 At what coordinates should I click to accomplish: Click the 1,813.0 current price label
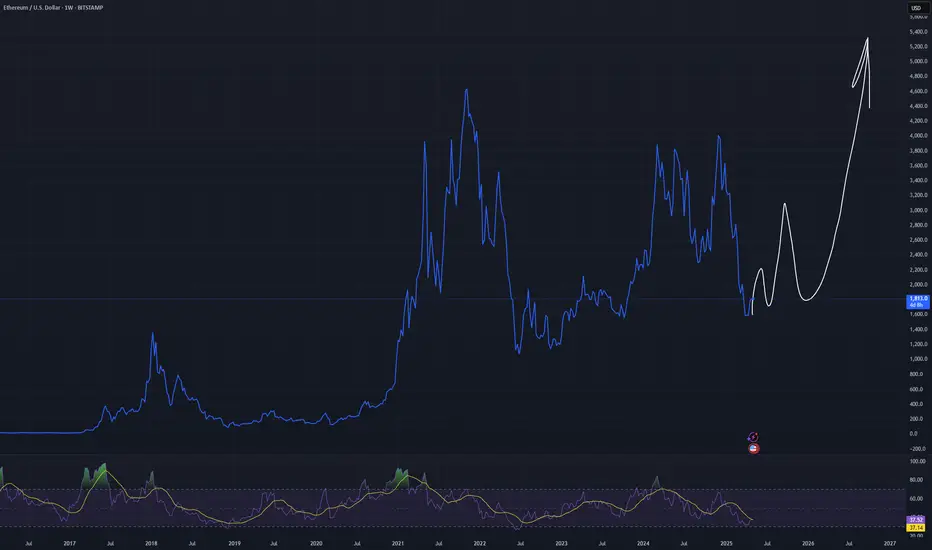916,301
